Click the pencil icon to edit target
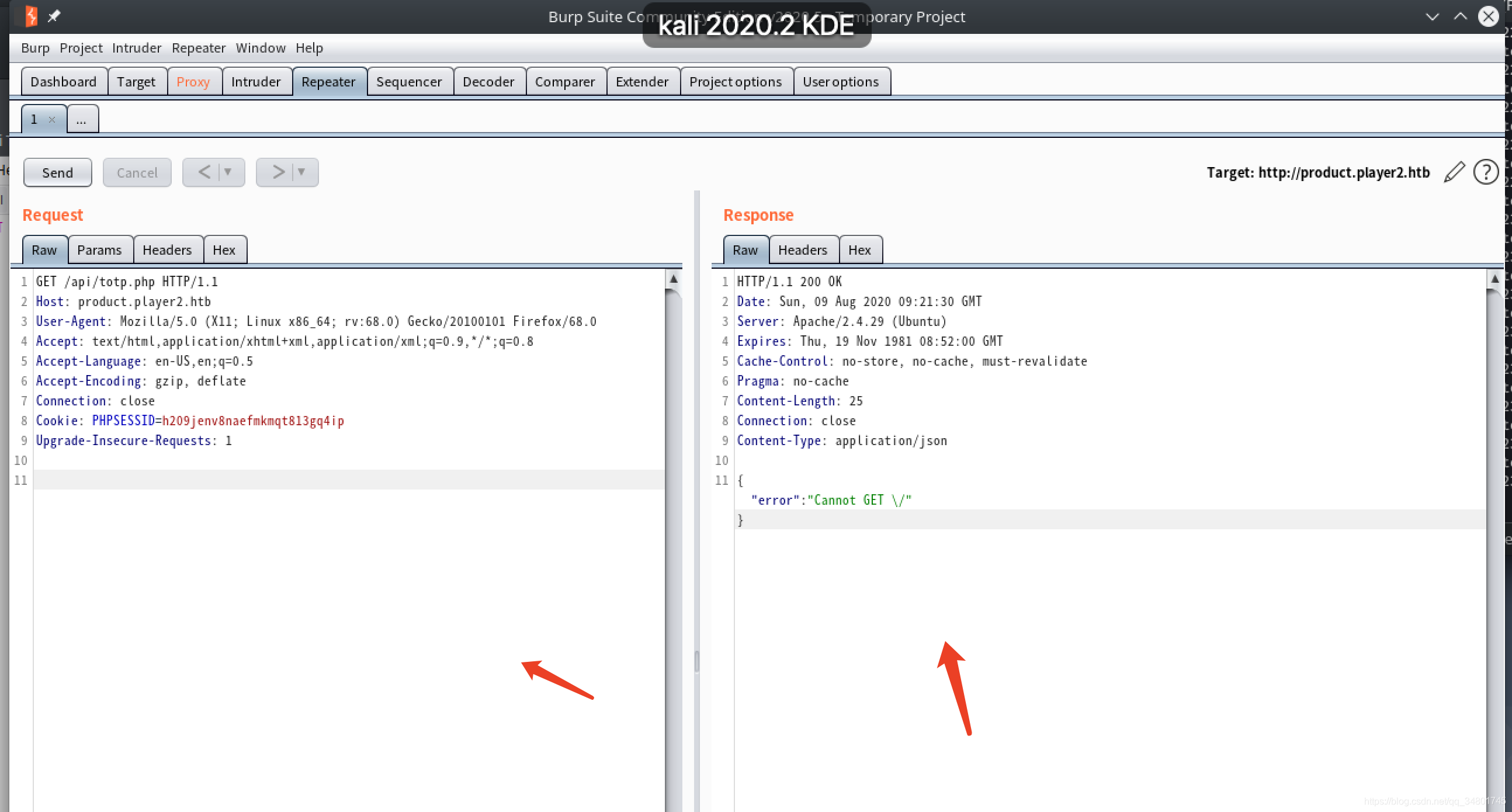 tap(1454, 172)
